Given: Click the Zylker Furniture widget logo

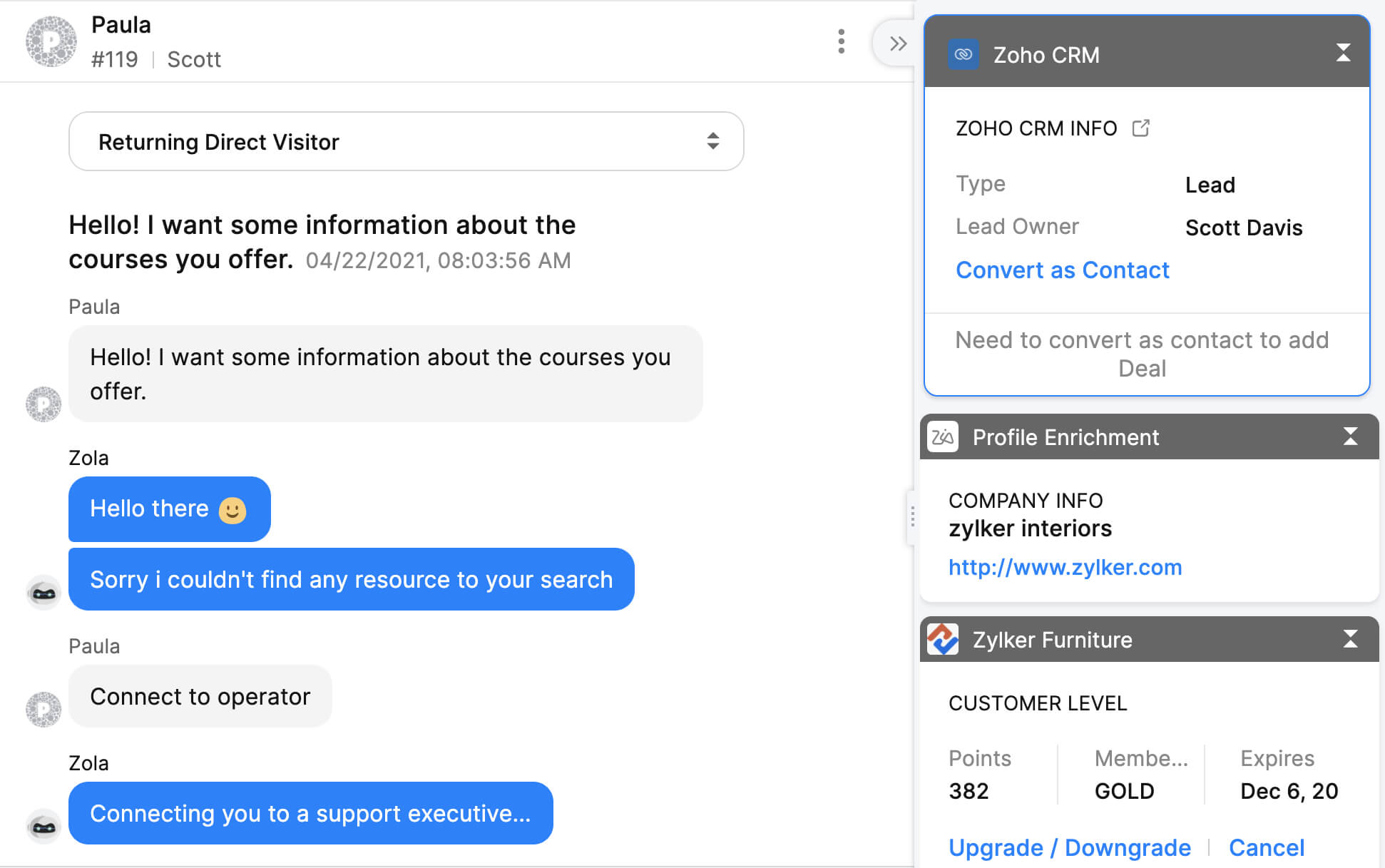Looking at the screenshot, I should [x=943, y=639].
